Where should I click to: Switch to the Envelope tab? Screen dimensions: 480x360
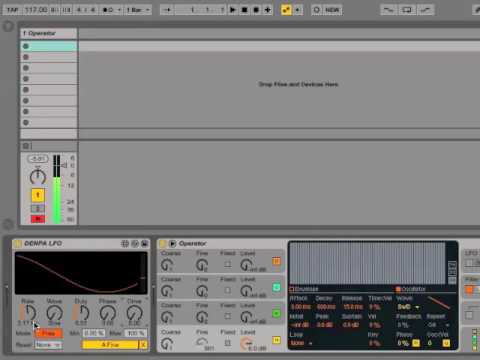pos(304,289)
